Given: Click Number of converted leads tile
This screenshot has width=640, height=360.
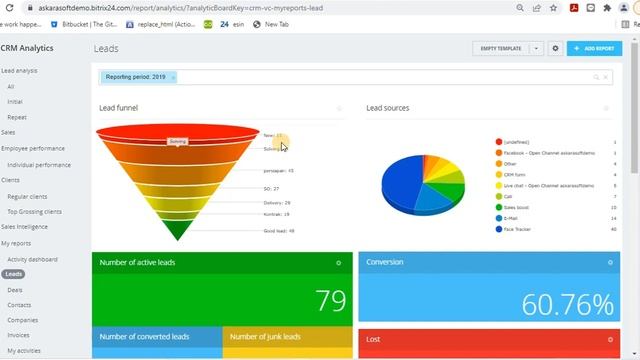Looking at the screenshot, I should tap(157, 343).
